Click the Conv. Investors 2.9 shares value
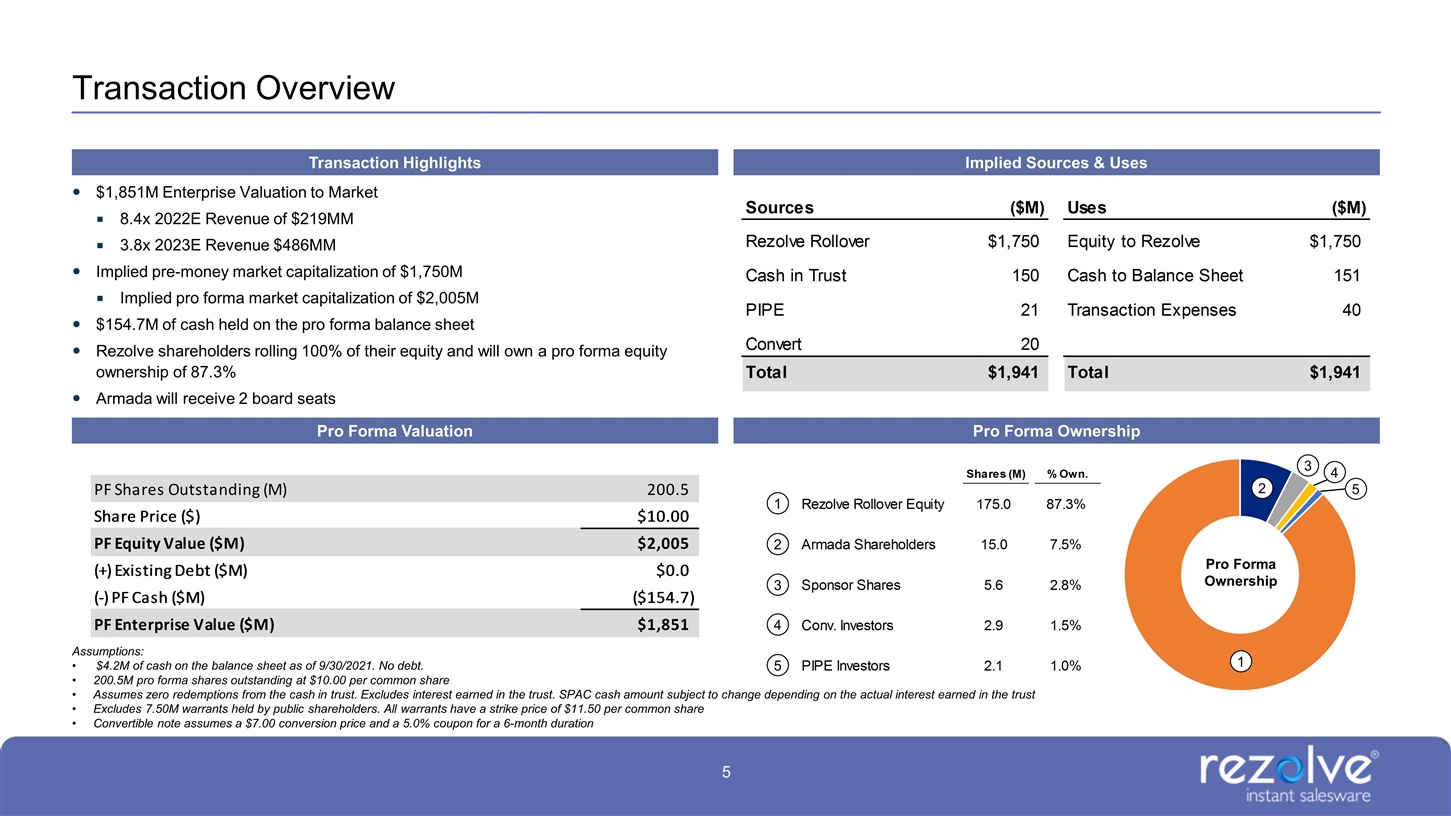Screen dimensions: 1451x816 tap(996, 626)
